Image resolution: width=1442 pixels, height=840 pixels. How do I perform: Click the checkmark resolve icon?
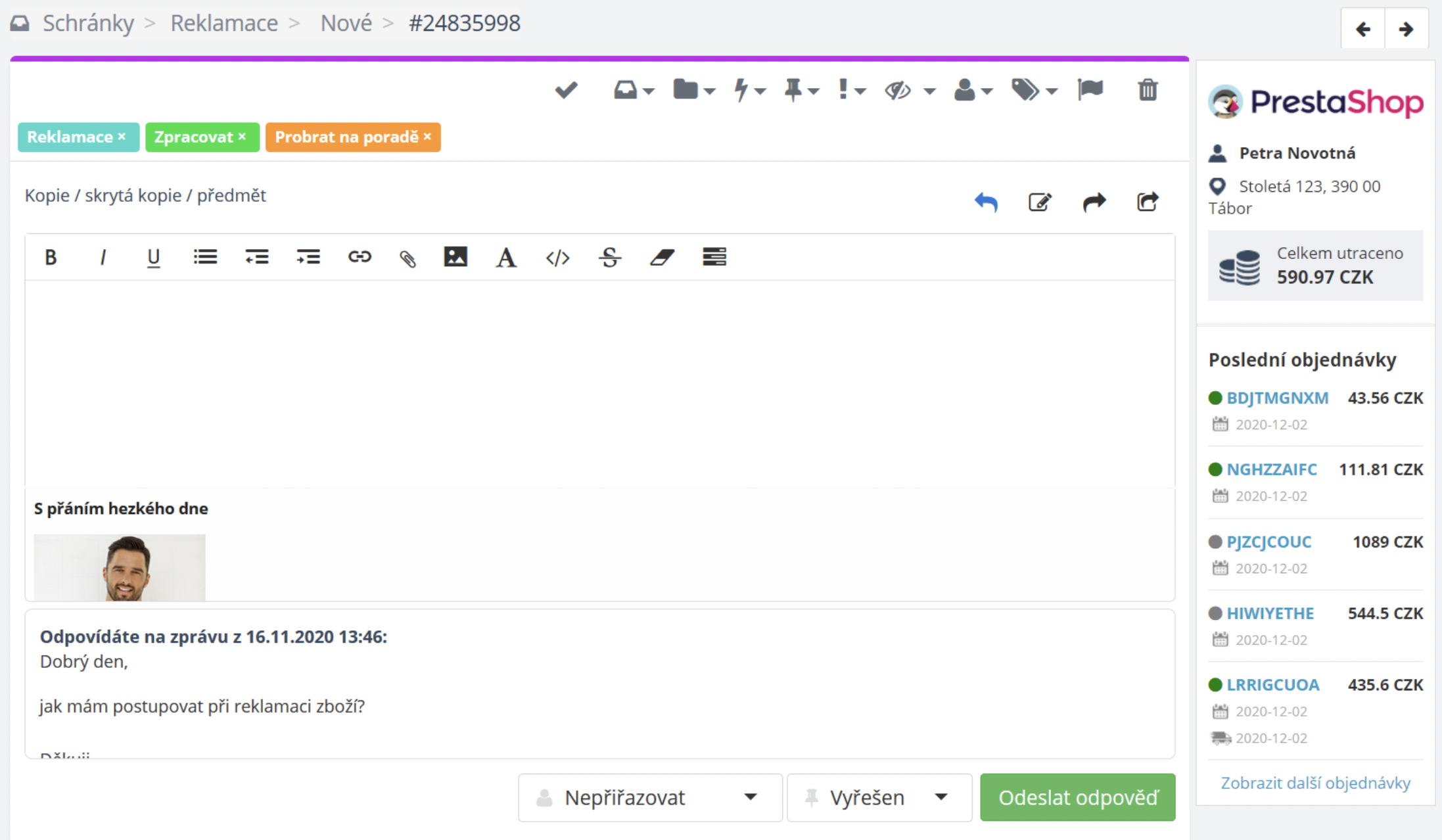pyautogui.click(x=565, y=89)
